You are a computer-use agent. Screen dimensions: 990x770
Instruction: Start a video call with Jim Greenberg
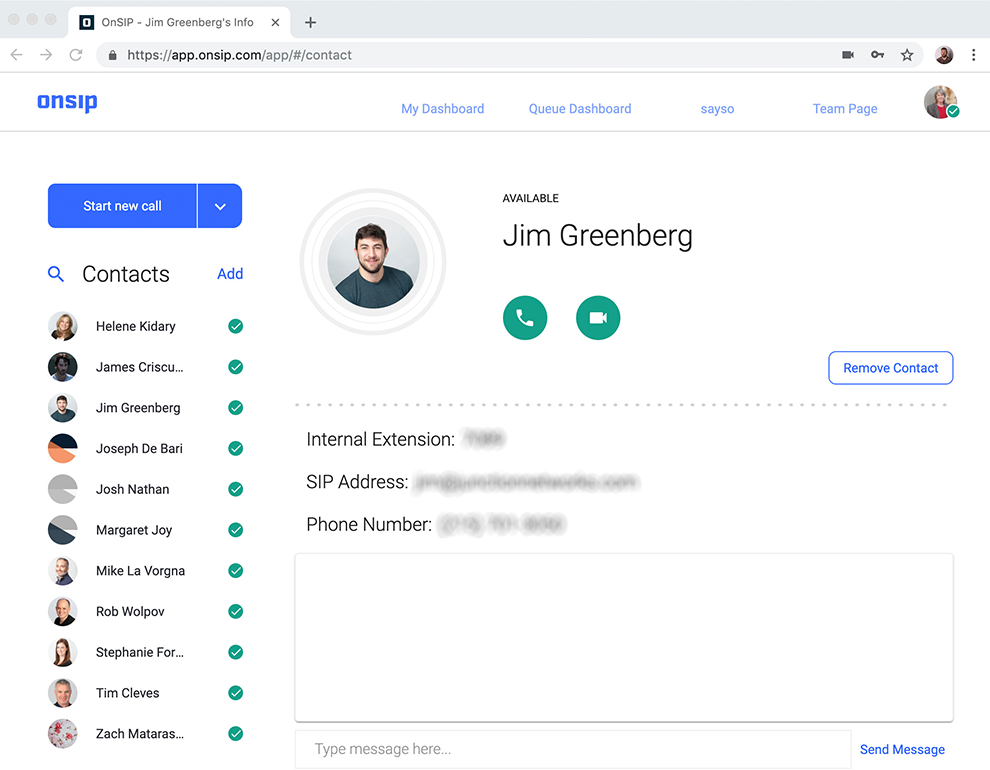point(598,317)
